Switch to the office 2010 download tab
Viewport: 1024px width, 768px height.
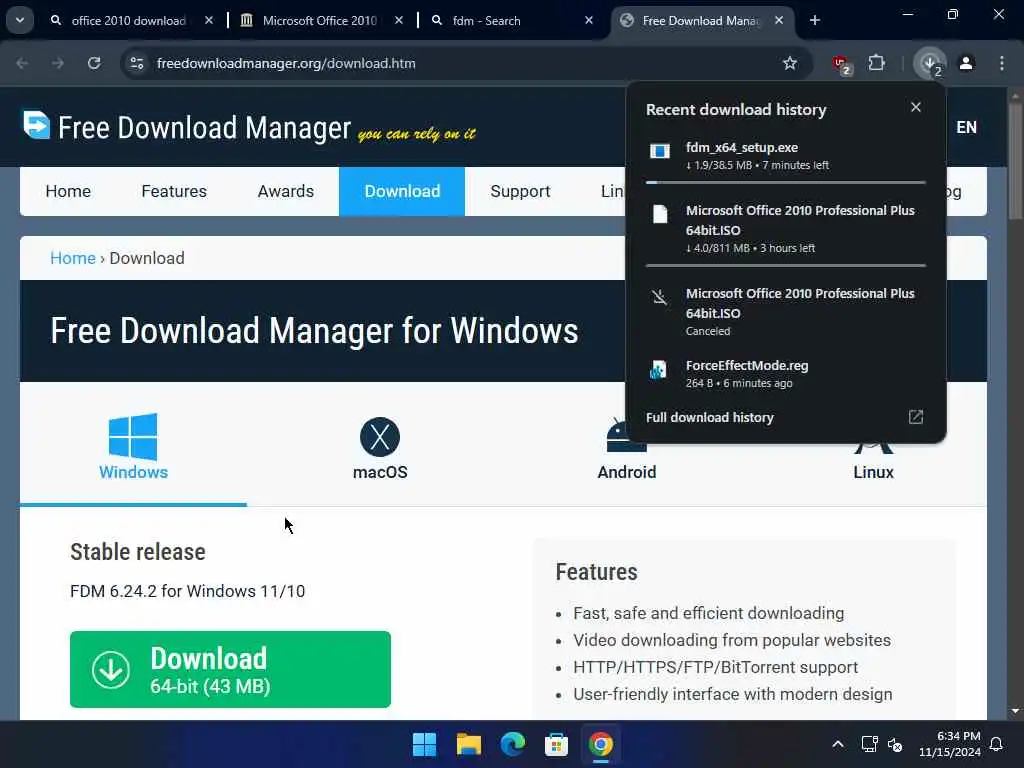pos(129,21)
